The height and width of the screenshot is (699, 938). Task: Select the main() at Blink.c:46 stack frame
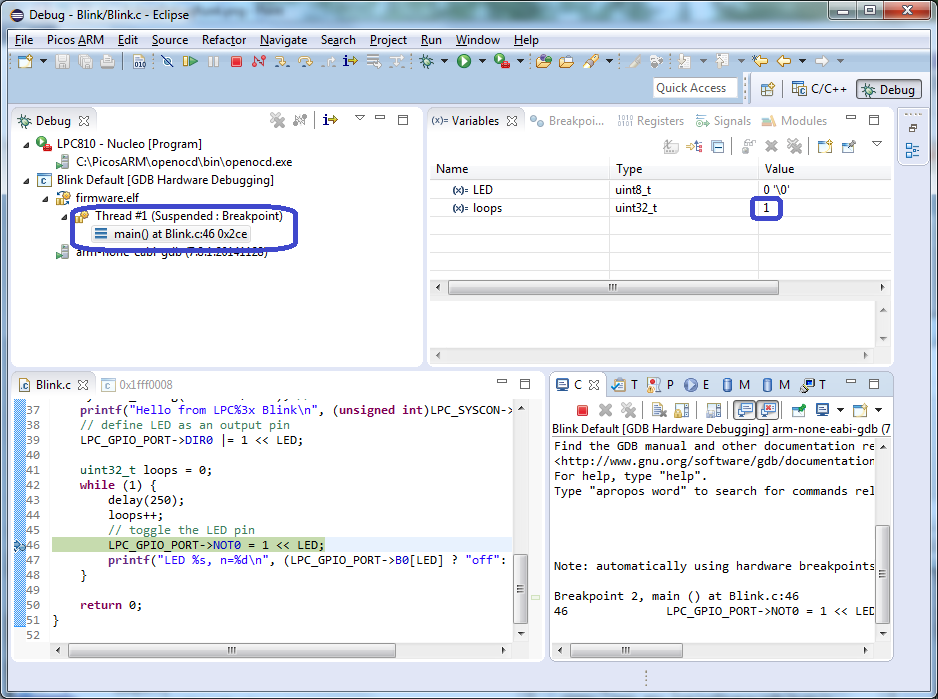[x=171, y=234]
